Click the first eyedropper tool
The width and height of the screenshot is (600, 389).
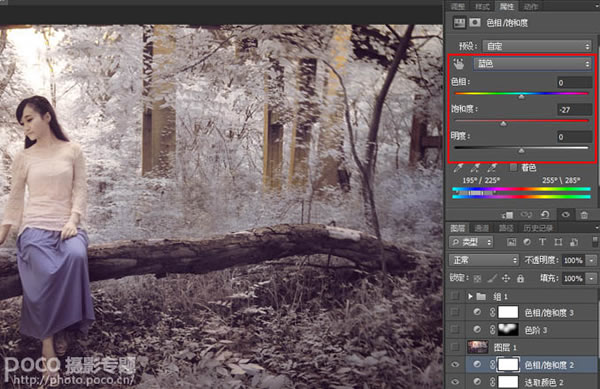(458, 168)
